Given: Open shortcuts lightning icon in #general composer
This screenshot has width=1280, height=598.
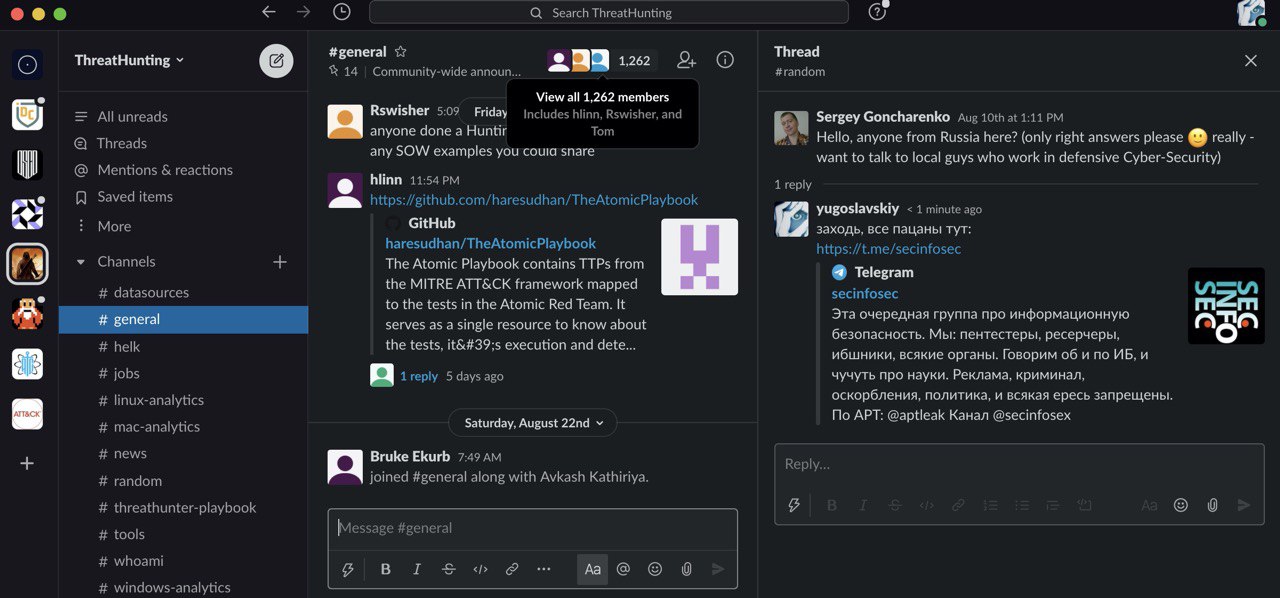Looking at the screenshot, I should point(348,569).
